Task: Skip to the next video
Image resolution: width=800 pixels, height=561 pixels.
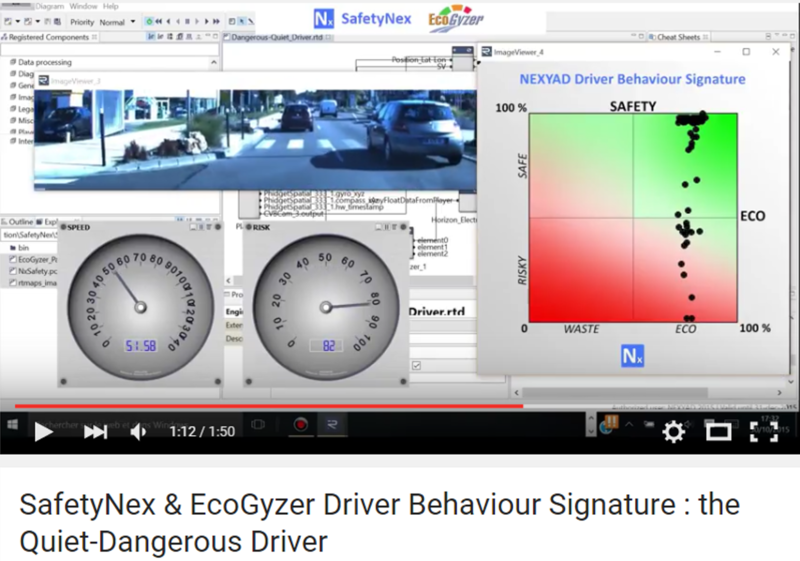Action: tap(95, 432)
